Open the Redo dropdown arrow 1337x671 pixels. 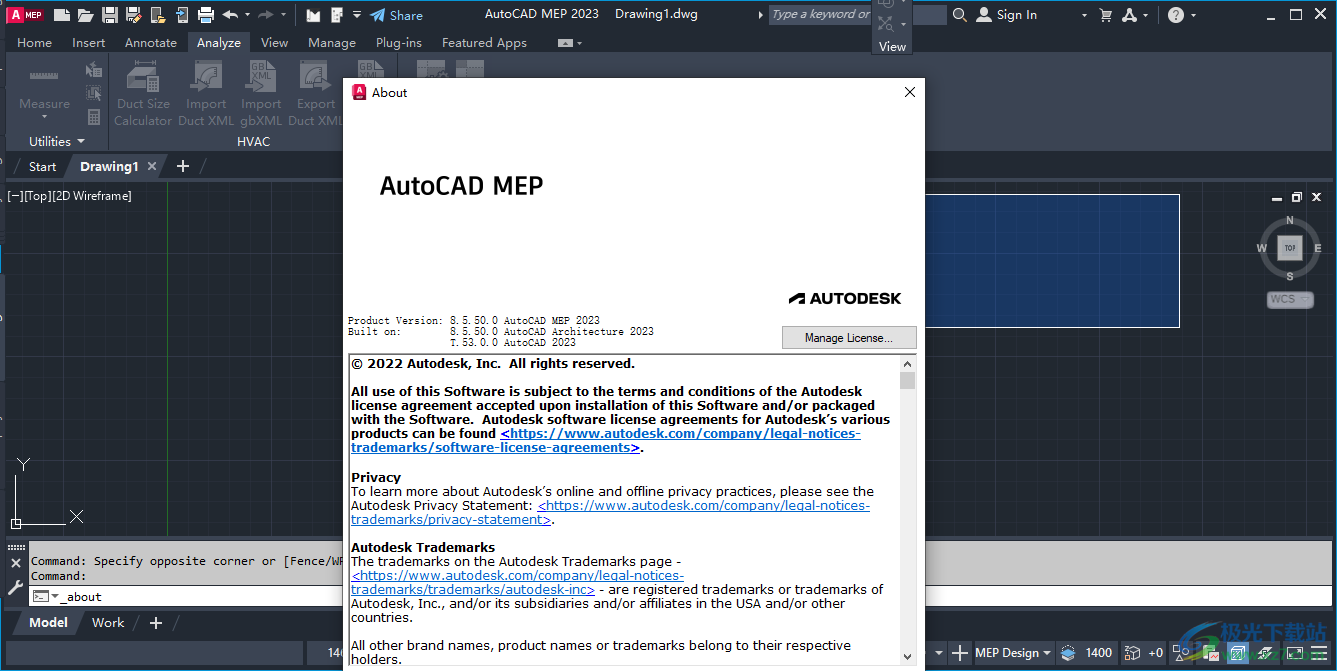point(283,14)
